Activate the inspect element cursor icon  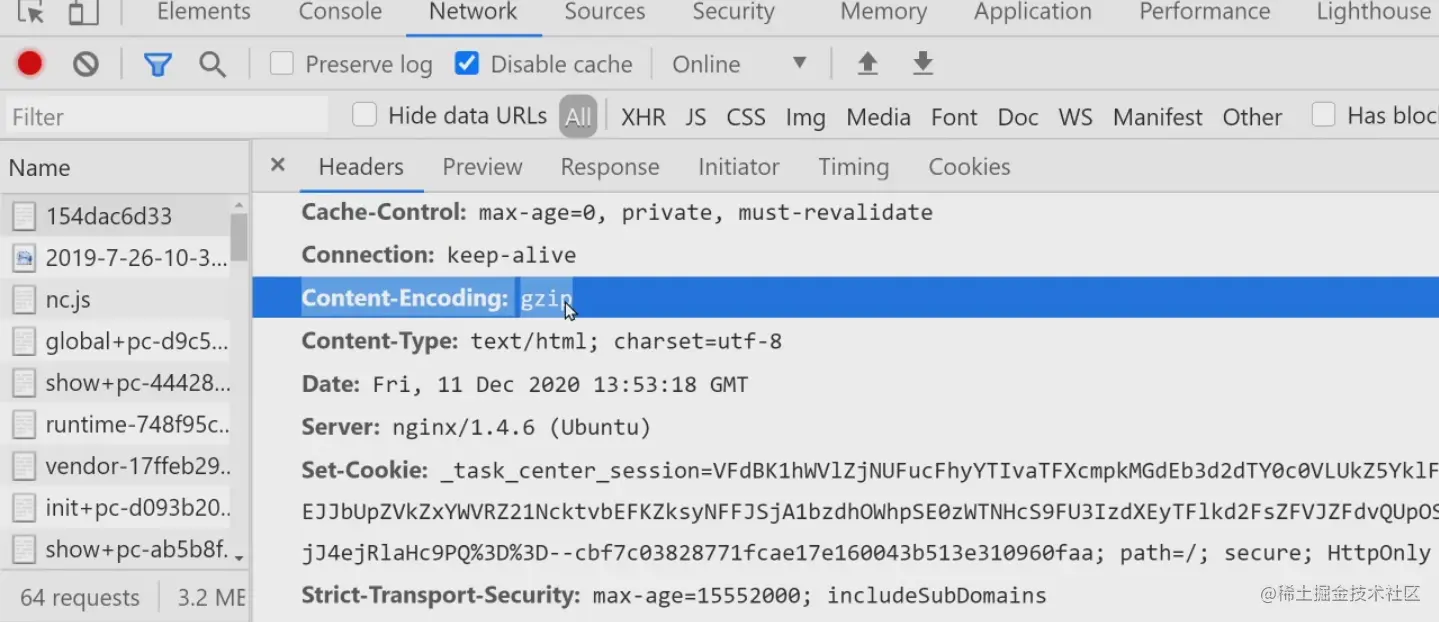[31, 12]
